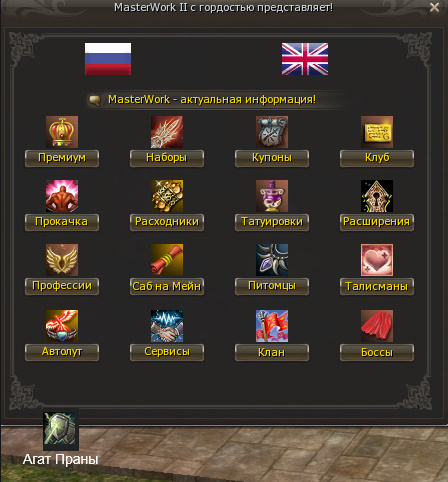Open the keyhole icon above Расширения
The height and width of the screenshot is (482, 448).
[377, 196]
